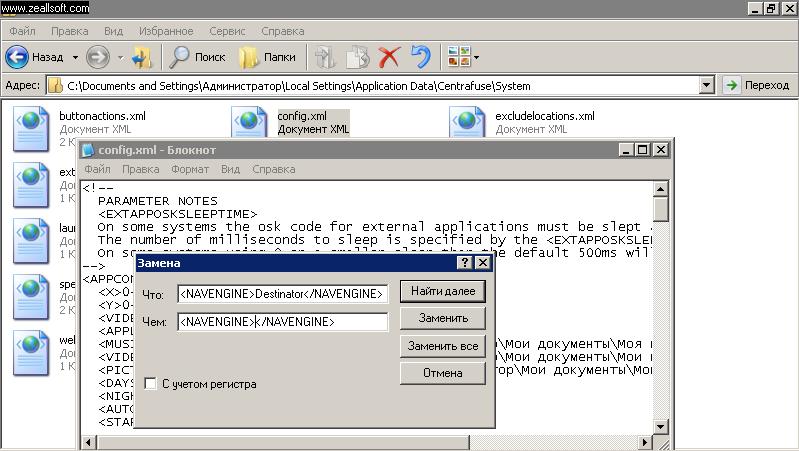The width and height of the screenshot is (799, 451).
Task: Expand the address bar dropdown
Action: (x=706, y=86)
